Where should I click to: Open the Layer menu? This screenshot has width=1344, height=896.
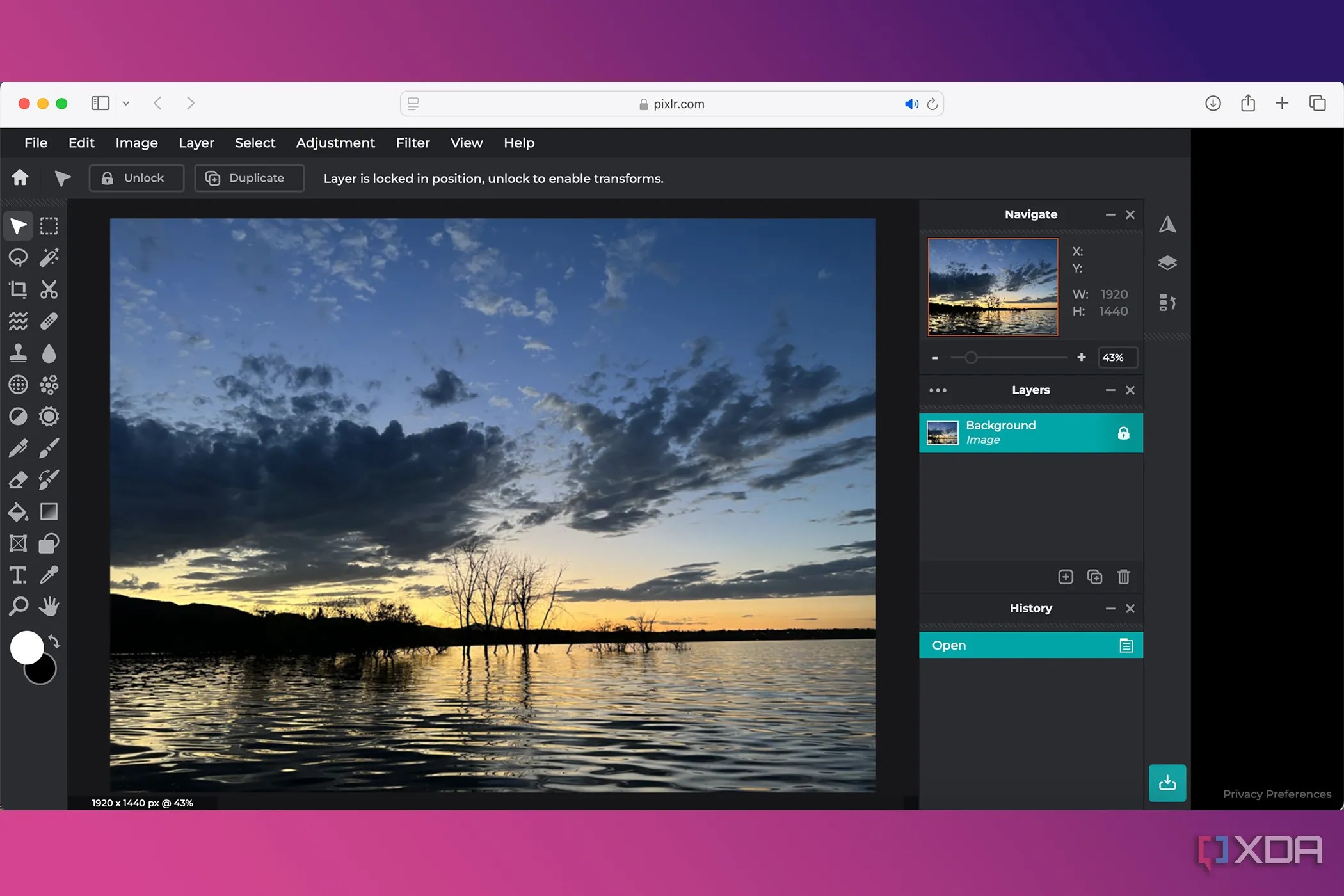tap(196, 143)
